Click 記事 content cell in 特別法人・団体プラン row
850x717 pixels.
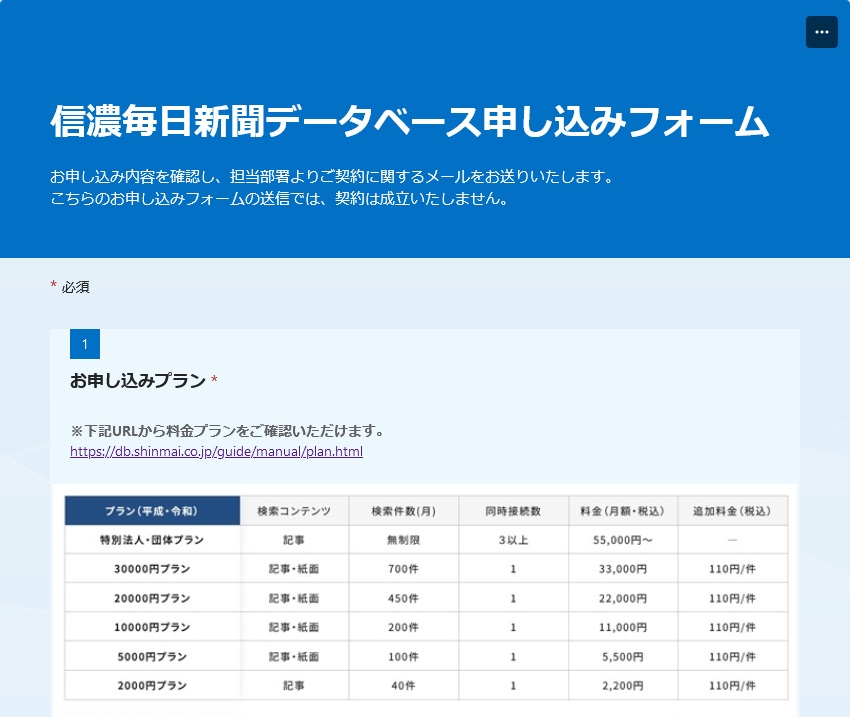[x=294, y=540]
